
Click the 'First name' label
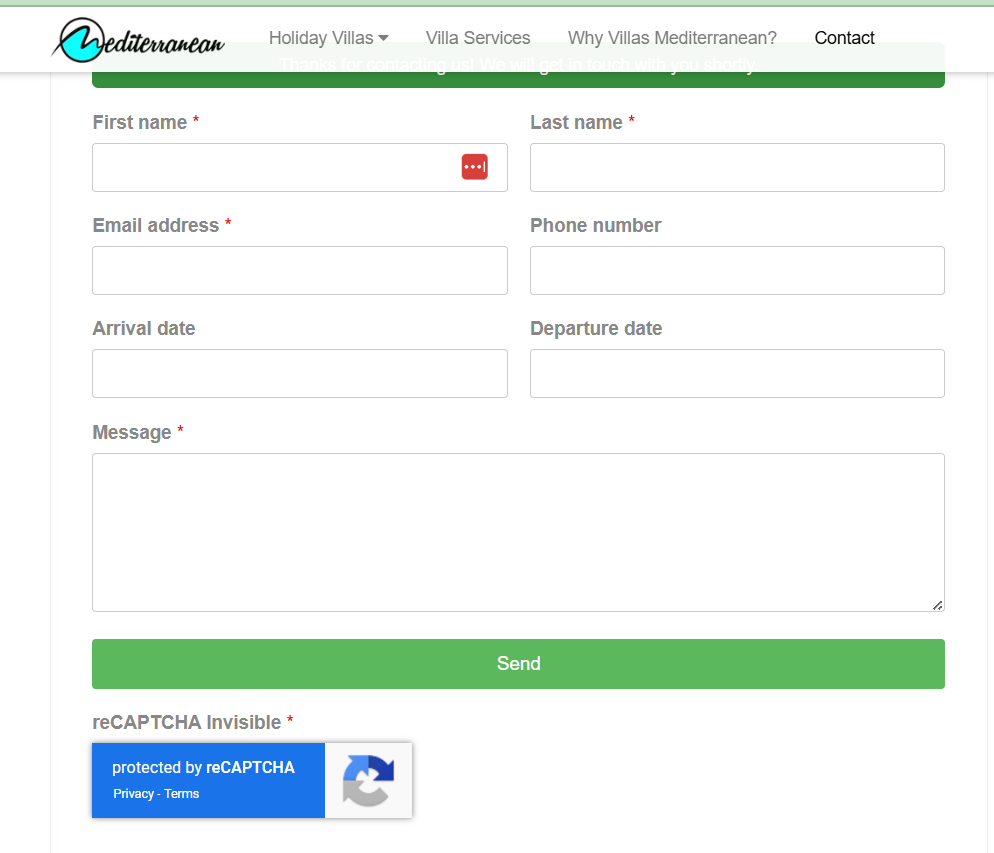point(140,122)
